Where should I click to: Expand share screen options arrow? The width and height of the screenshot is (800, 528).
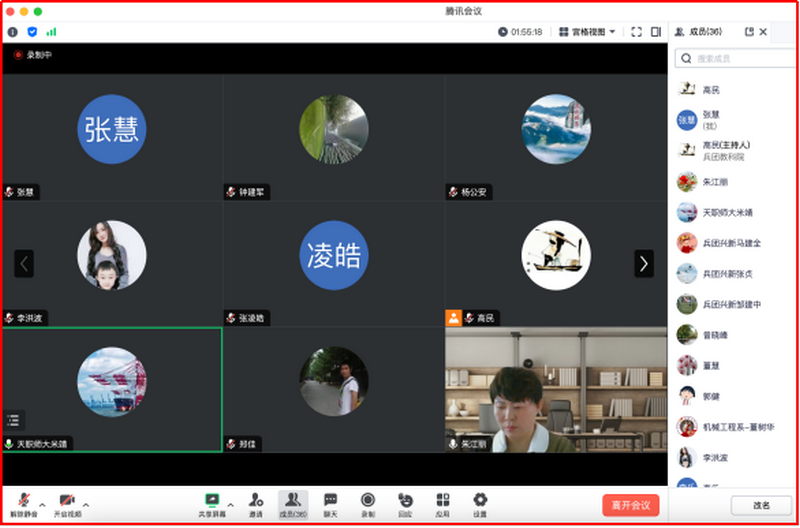click(x=231, y=503)
